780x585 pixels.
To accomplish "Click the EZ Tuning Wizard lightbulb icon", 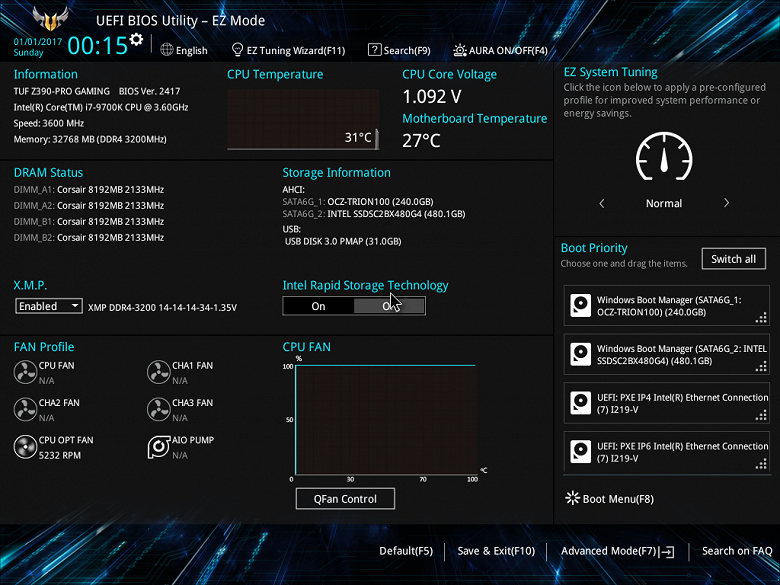I will tap(237, 50).
